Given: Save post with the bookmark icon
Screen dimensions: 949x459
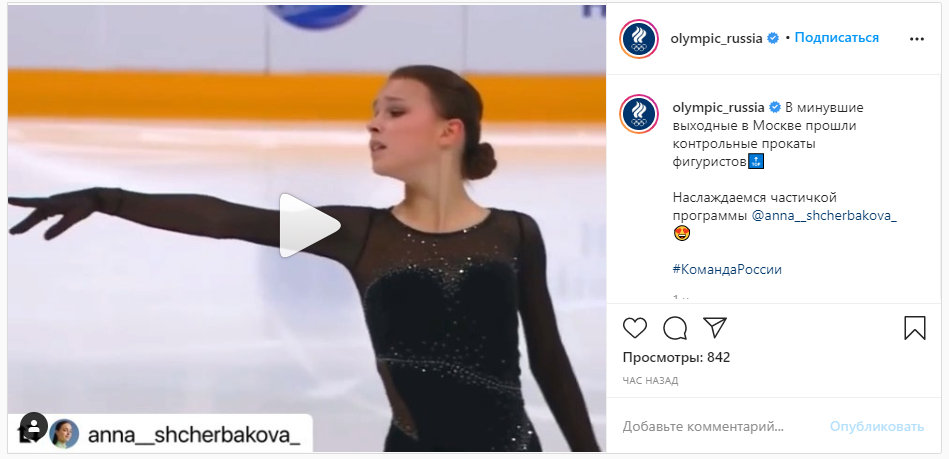Looking at the screenshot, I should [915, 328].
